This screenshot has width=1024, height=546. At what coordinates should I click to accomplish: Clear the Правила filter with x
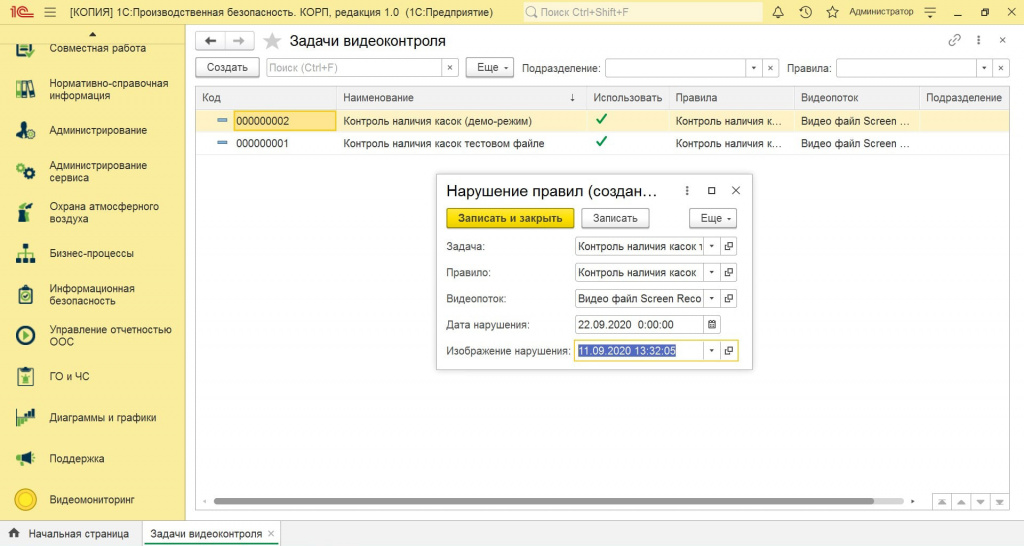[1000, 68]
